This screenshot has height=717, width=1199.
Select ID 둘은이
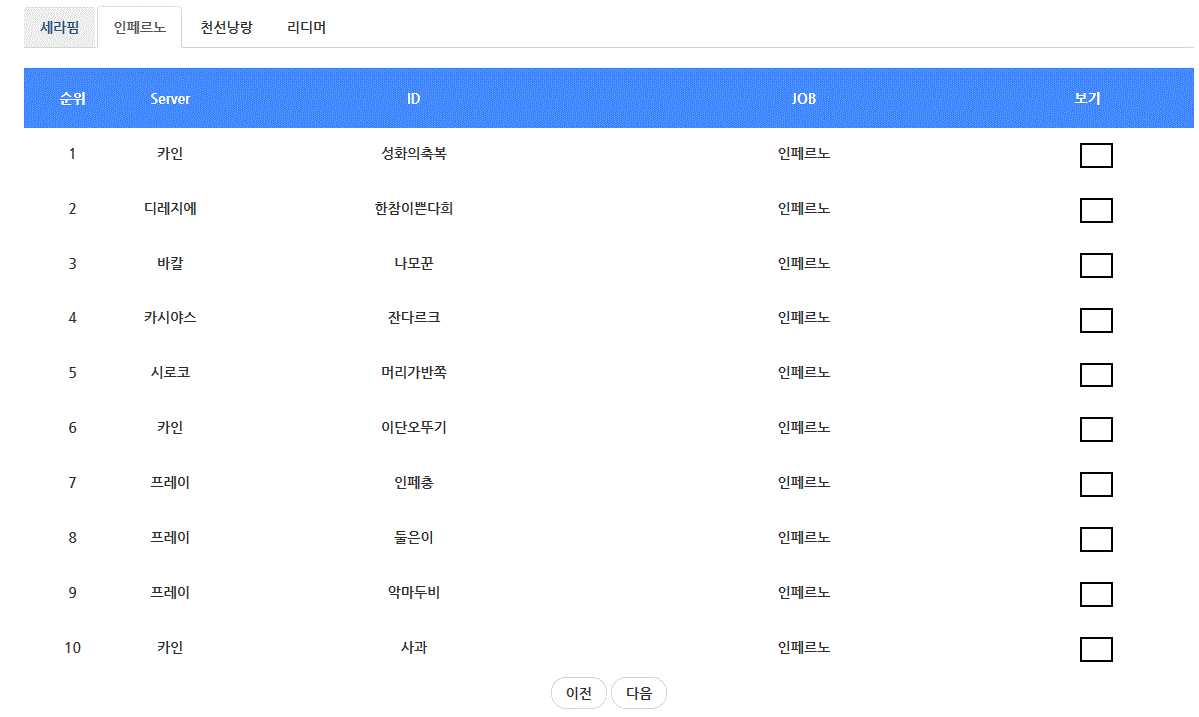(x=414, y=537)
